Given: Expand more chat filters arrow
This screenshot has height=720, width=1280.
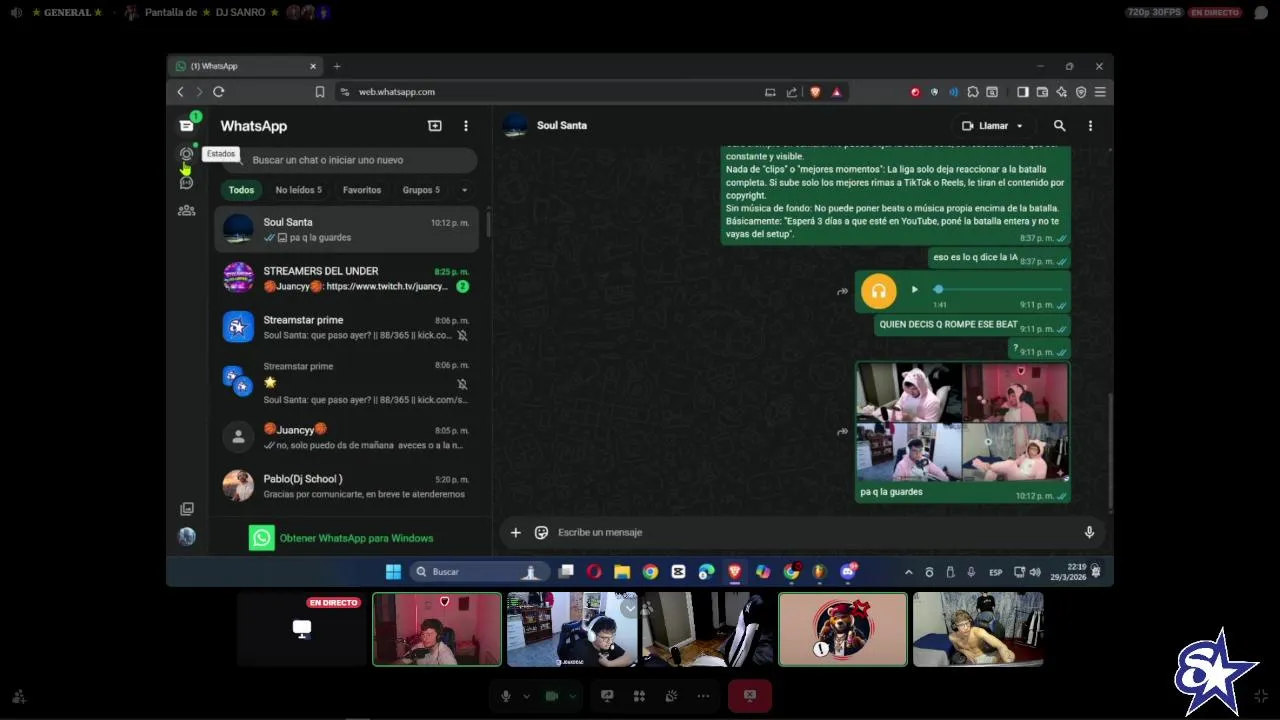Looking at the screenshot, I should pyautogui.click(x=464, y=190).
